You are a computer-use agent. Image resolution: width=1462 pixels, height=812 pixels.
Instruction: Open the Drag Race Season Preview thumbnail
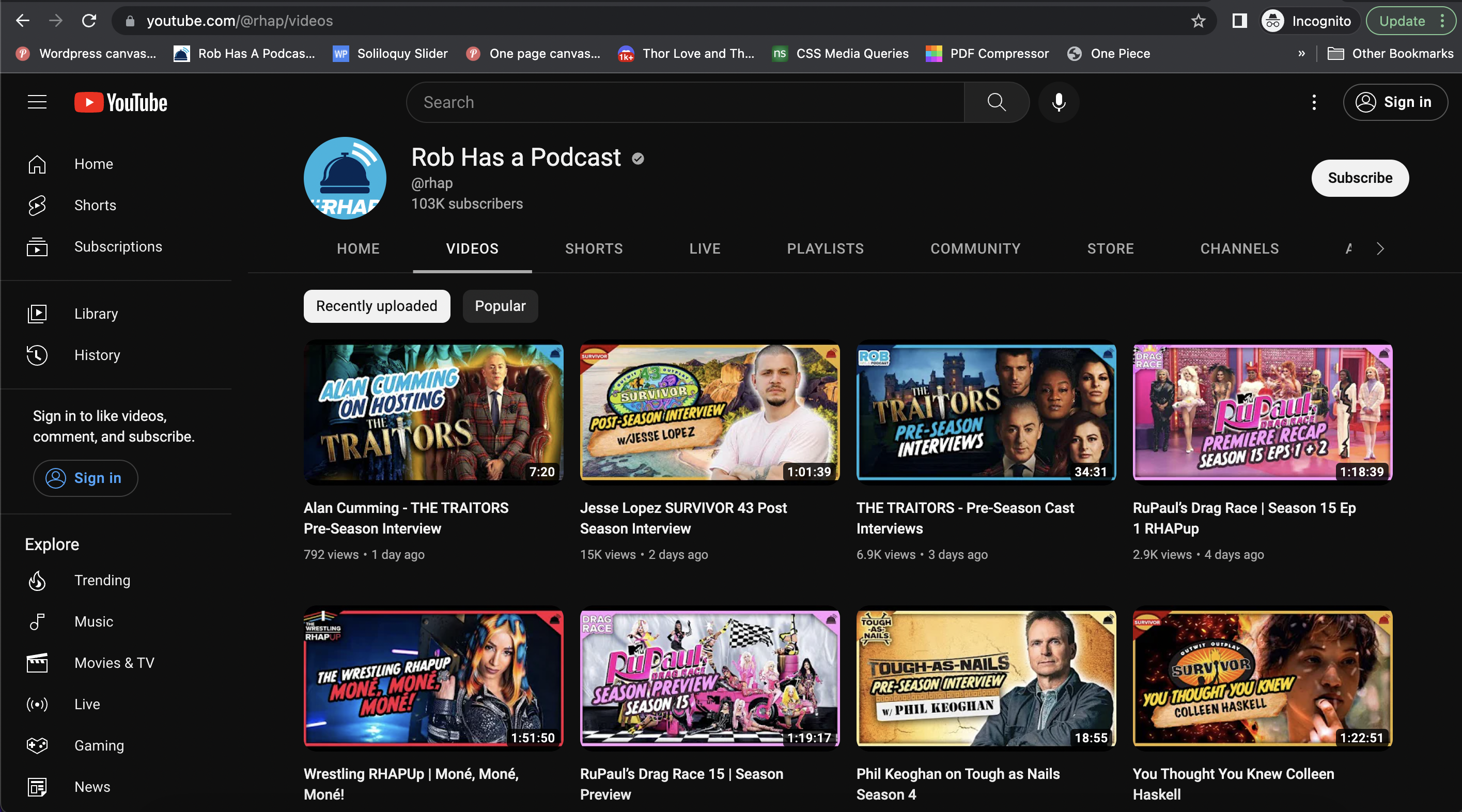coord(710,679)
